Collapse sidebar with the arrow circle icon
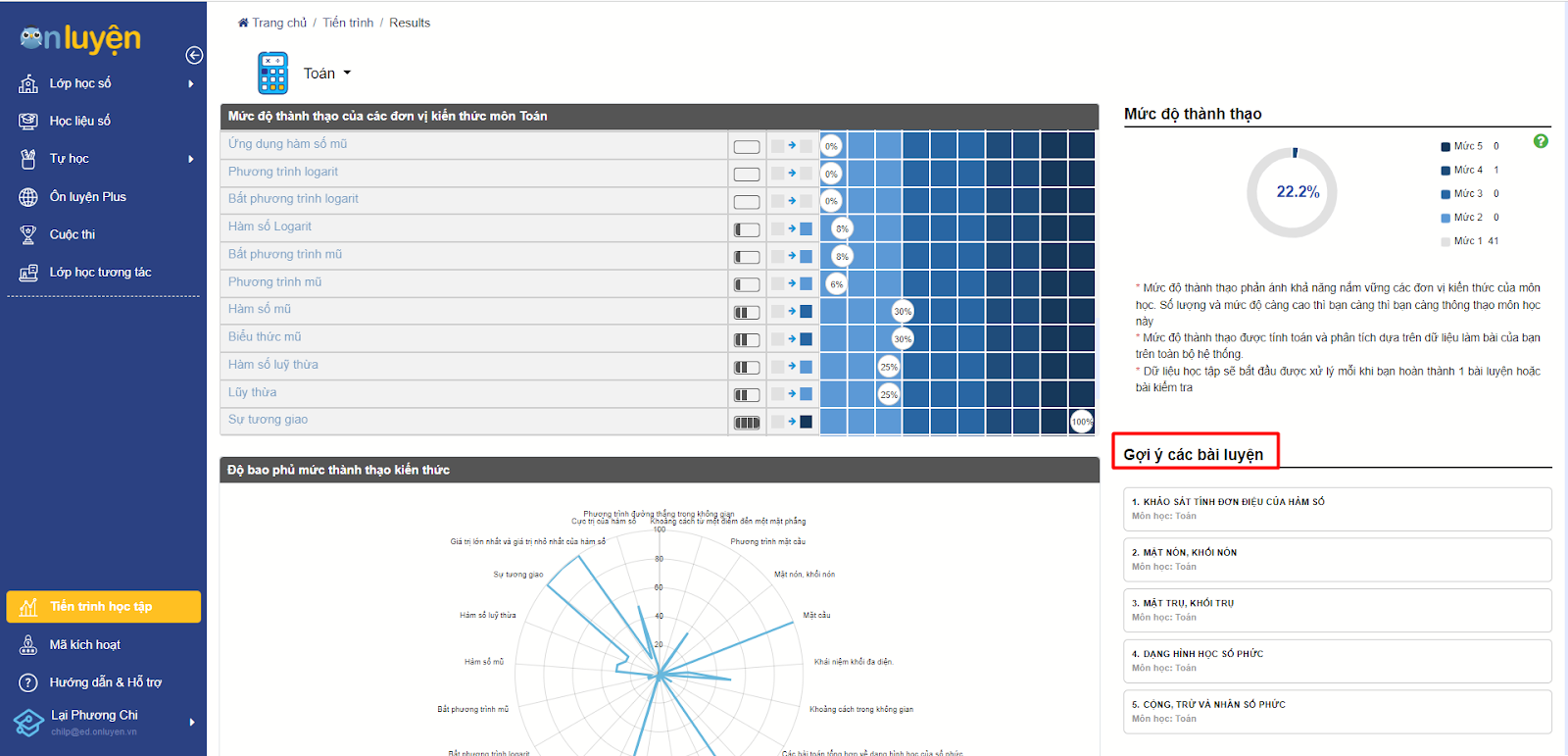This screenshot has height=756, width=1568. tap(194, 55)
